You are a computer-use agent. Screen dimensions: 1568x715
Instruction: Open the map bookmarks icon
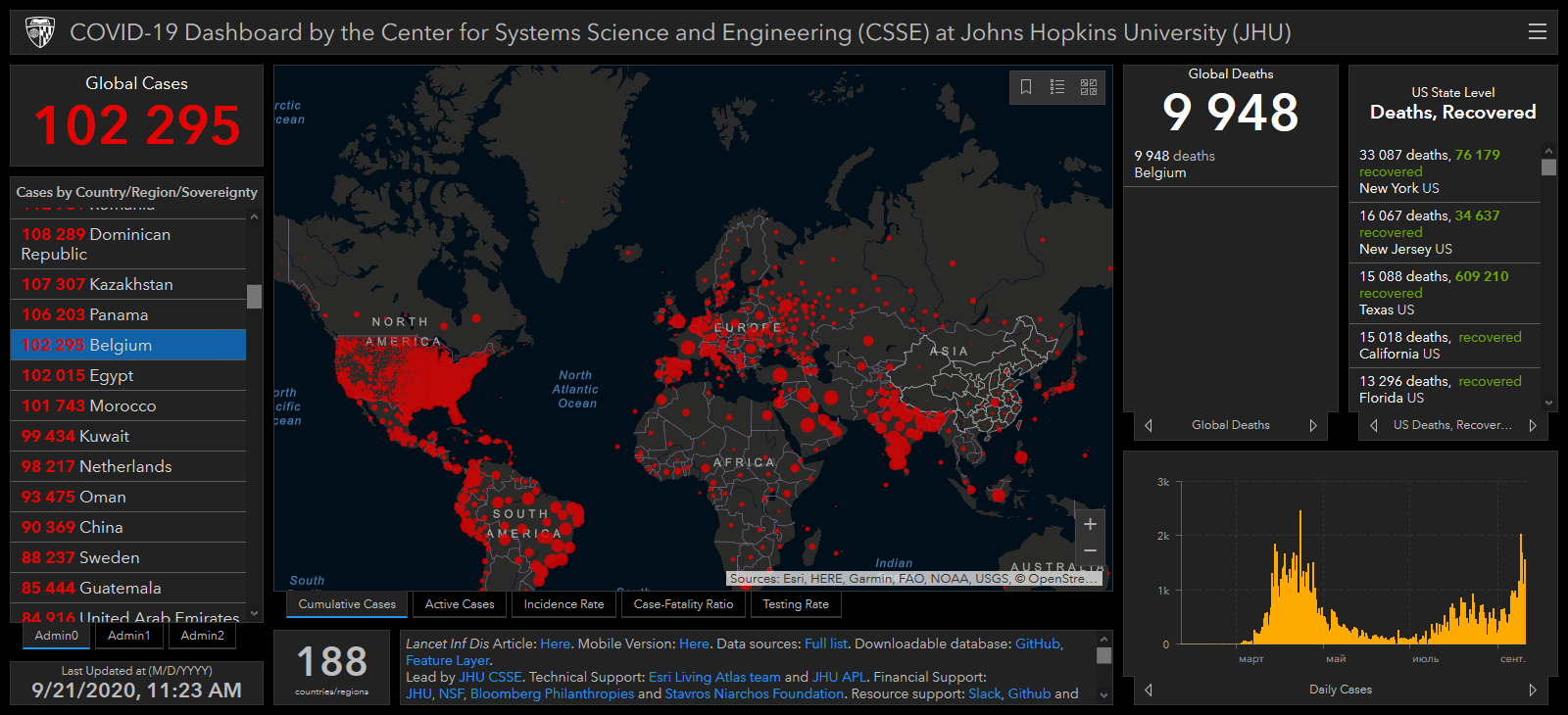(1026, 87)
